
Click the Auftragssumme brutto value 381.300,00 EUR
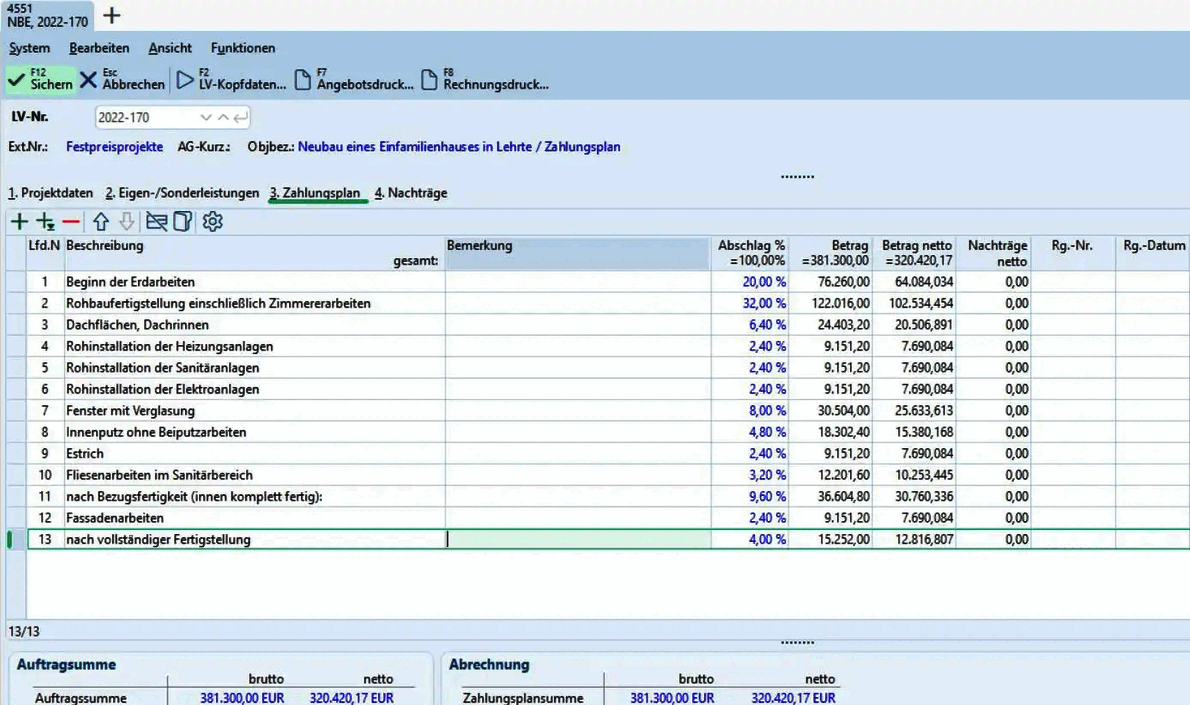pyautogui.click(x=242, y=697)
